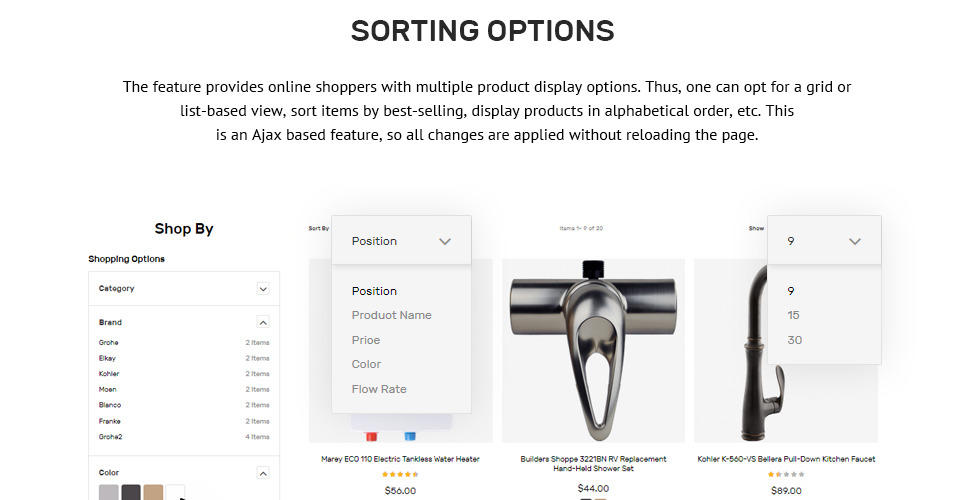Open the Sort By Position dropdown
The height and width of the screenshot is (500, 965).
click(401, 241)
